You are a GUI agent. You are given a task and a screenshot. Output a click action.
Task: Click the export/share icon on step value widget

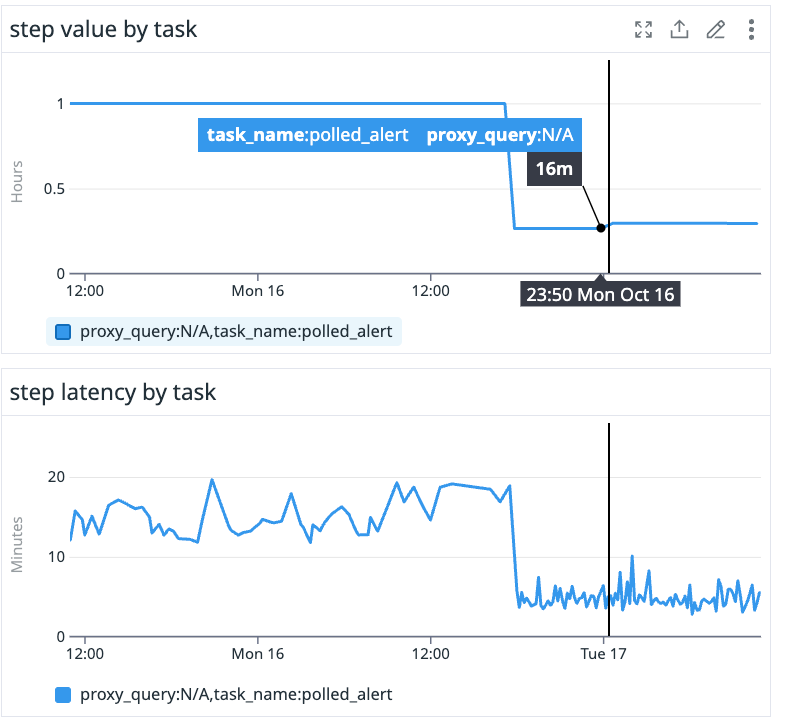pyautogui.click(x=679, y=30)
